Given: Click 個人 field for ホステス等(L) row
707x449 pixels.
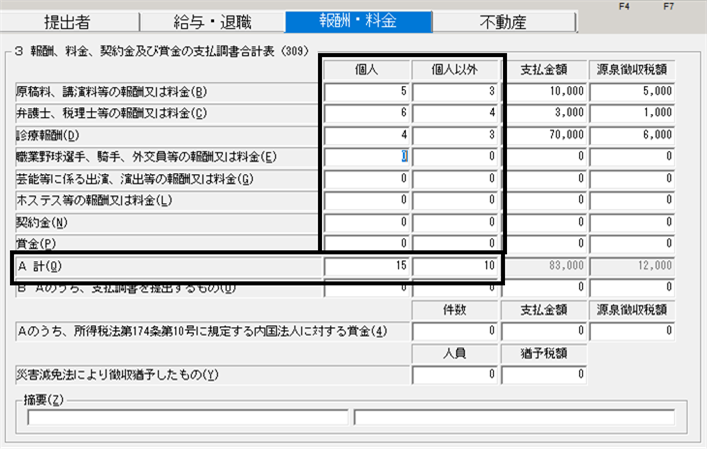Looking at the screenshot, I should click(366, 200).
